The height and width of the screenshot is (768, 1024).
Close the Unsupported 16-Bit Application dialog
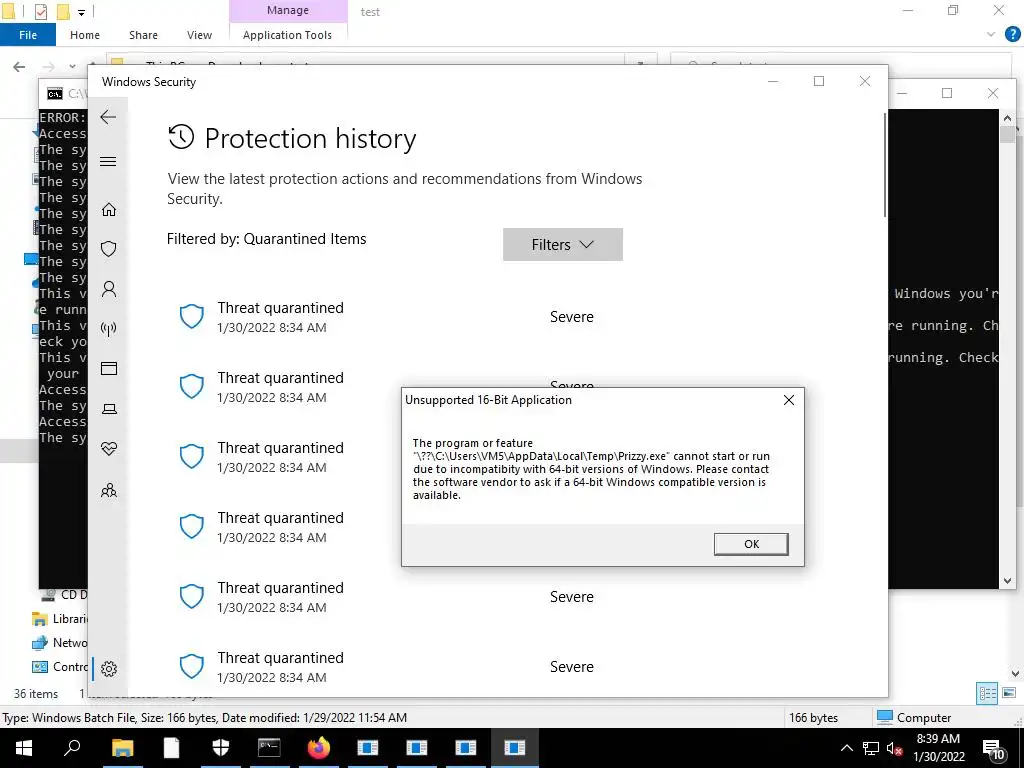pos(788,400)
